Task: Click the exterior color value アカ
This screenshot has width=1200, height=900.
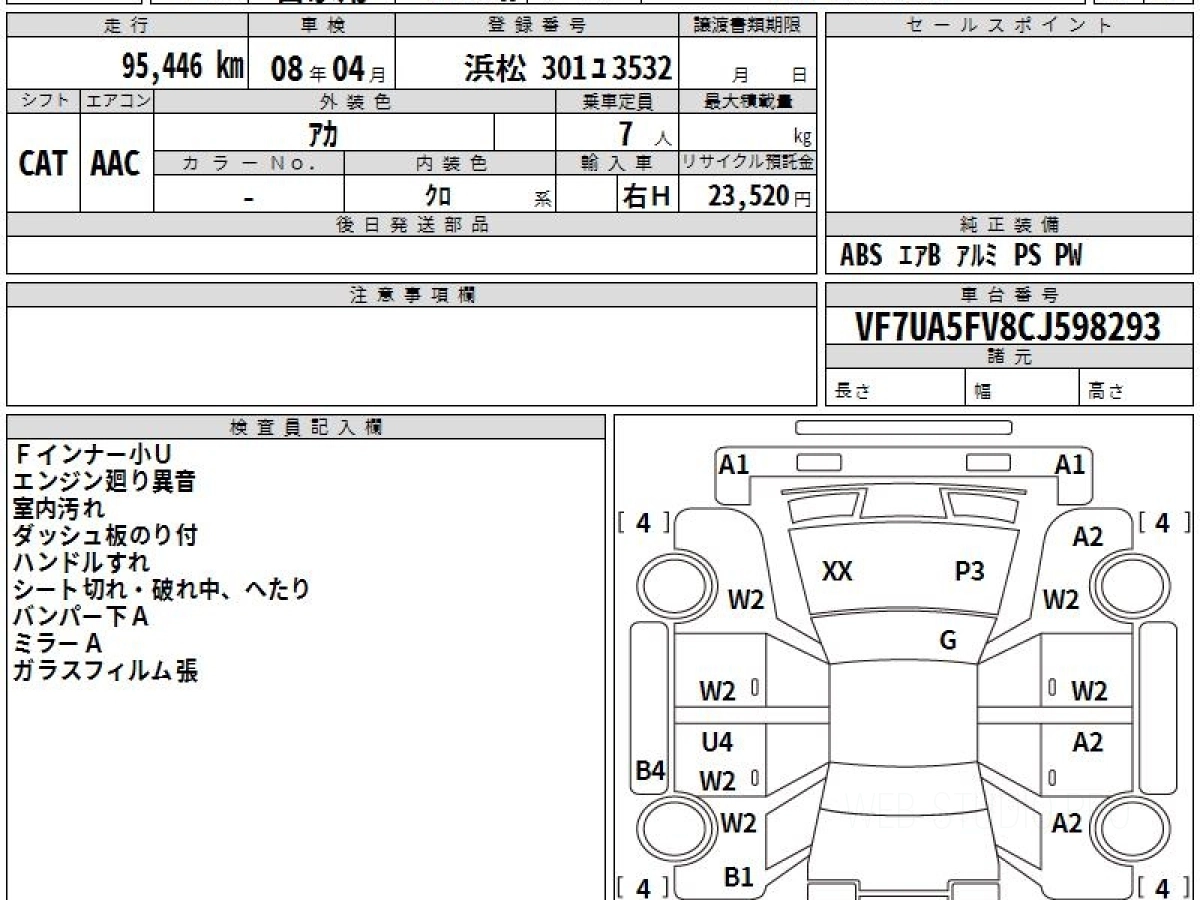Action: click(323, 132)
